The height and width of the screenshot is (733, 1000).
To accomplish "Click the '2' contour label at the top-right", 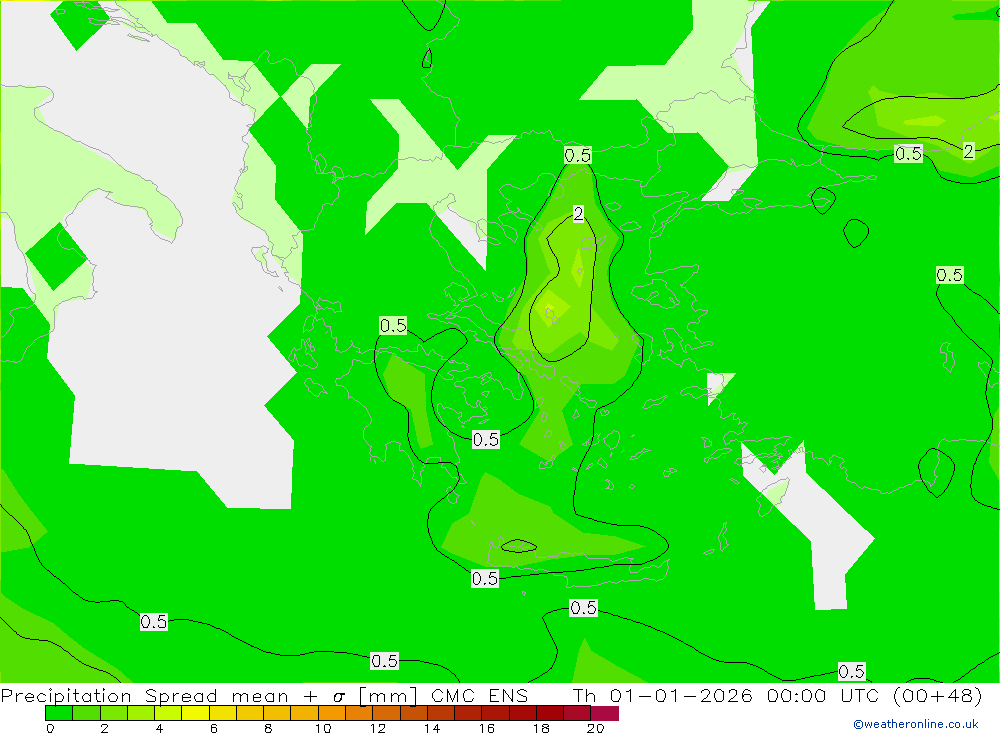I will [x=969, y=151].
